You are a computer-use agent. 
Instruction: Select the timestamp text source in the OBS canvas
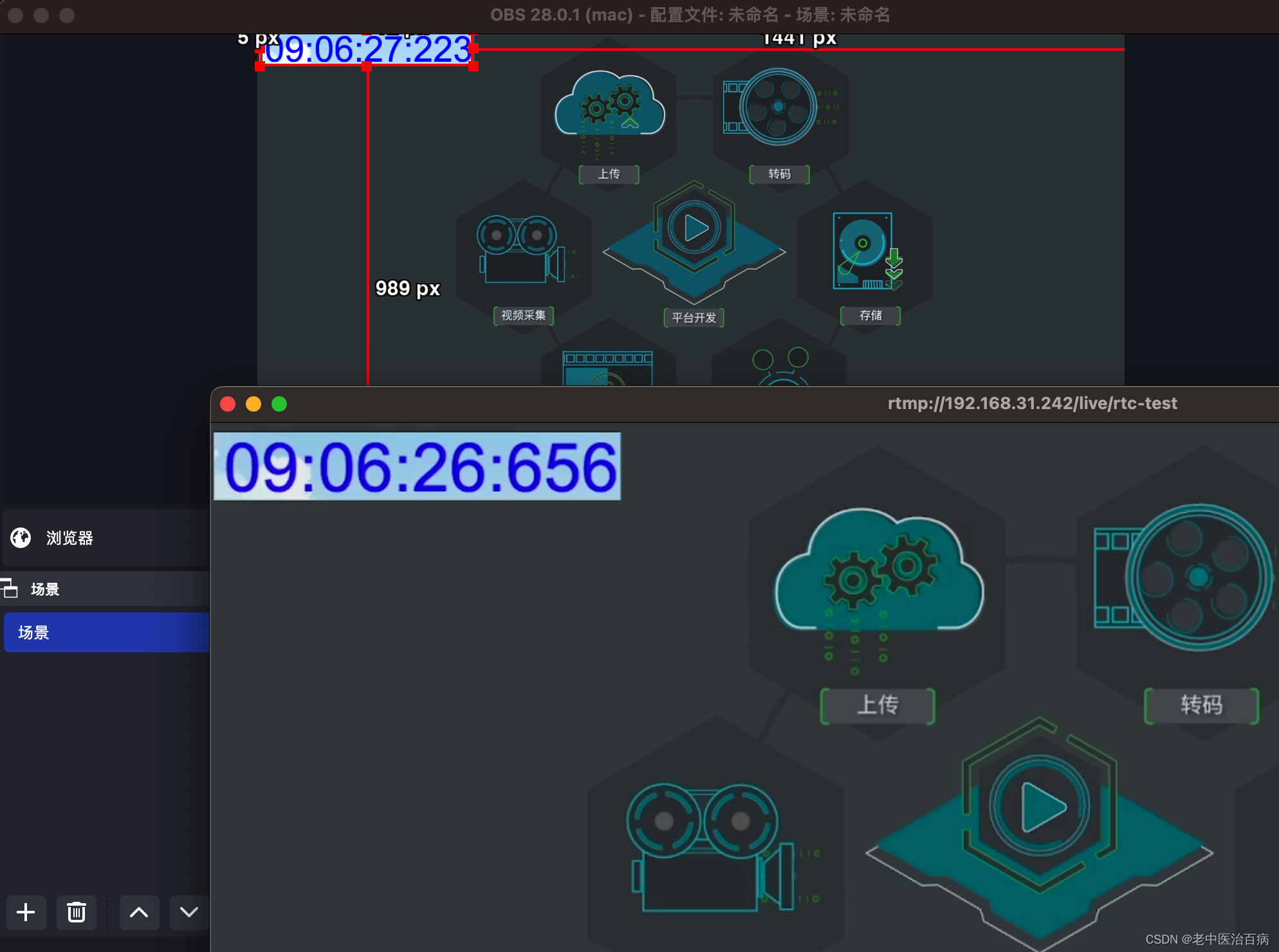coord(367,51)
